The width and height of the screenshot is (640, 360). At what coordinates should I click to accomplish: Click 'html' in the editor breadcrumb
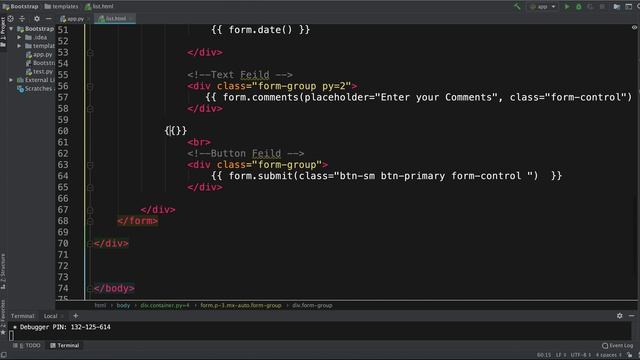(100, 305)
